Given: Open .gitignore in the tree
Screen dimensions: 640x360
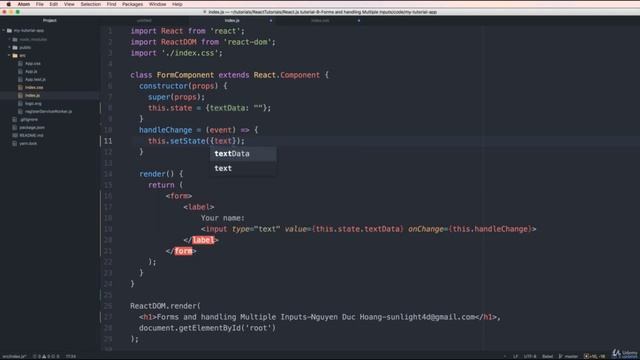Looking at the screenshot, I should click(x=29, y=120).
